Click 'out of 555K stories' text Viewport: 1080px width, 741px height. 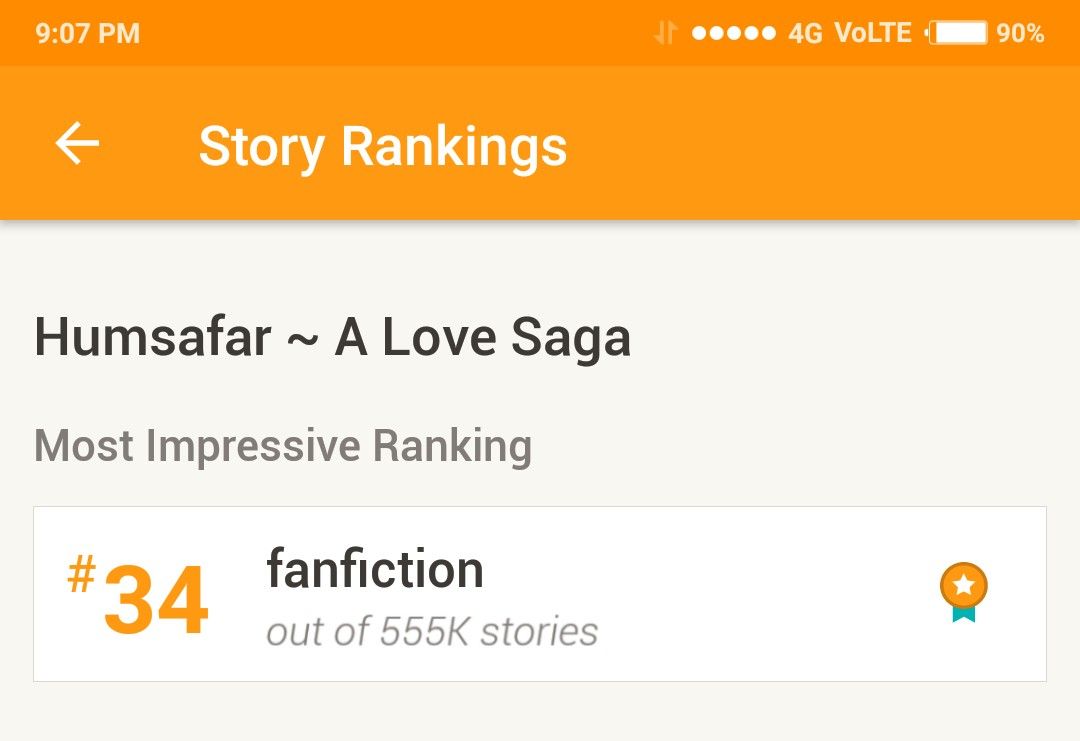pyautogui.click(x=432, y=632)
